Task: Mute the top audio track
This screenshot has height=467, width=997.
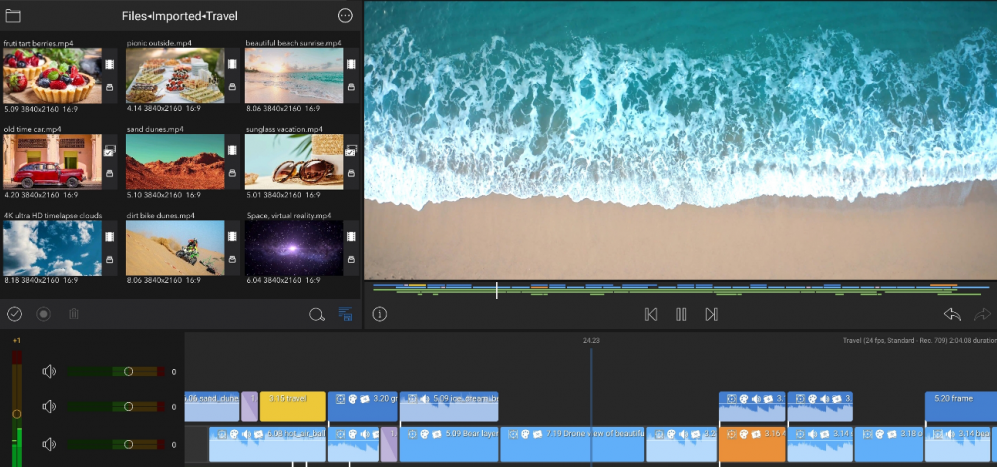Action: click(x=49, y=371)
